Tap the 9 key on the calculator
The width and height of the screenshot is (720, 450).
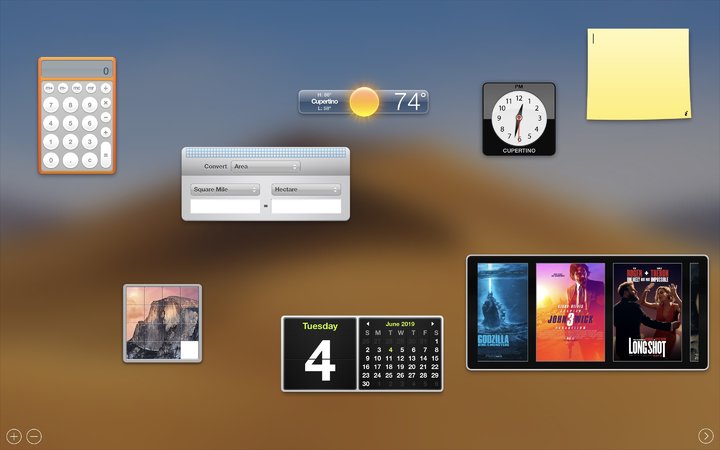tap(90, 105)
